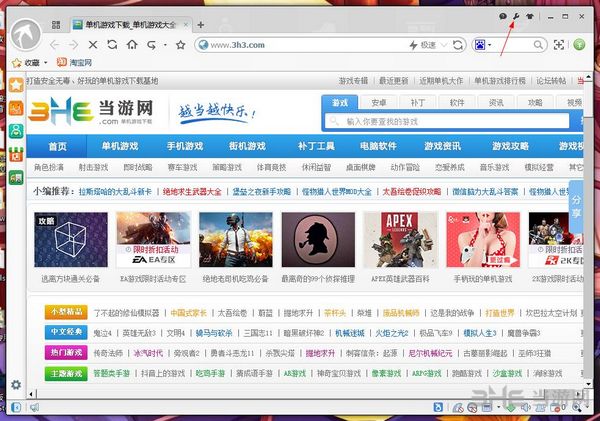Image resolution: width=600 pixels, height=421 pixels.
Task: Click the 分享 share side button
Action: tap(576, 207)
